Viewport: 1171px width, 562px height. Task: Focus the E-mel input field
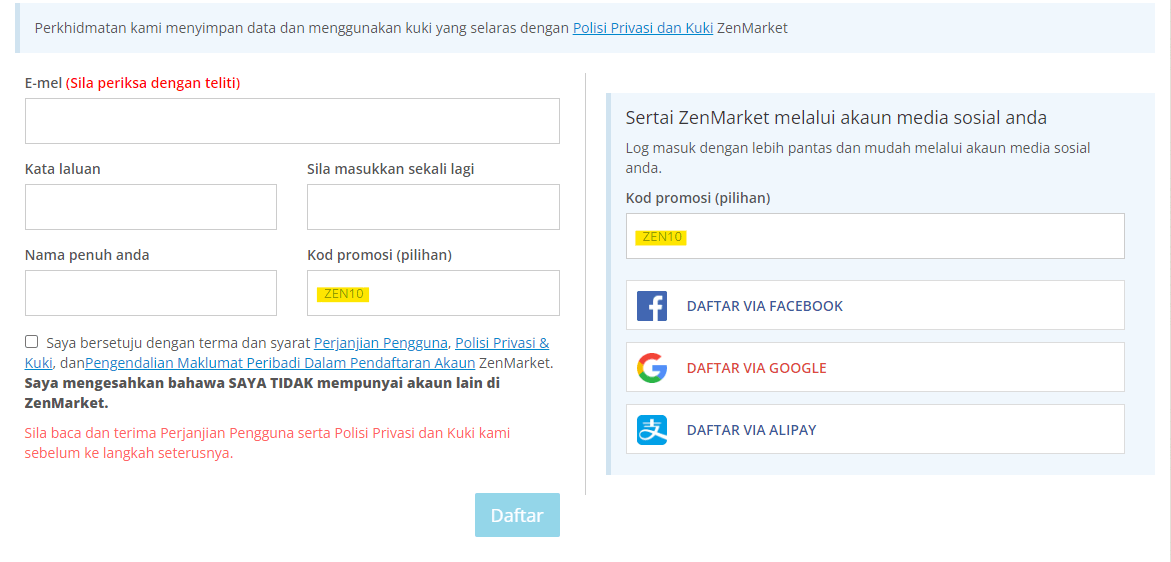tap(292, 121)
